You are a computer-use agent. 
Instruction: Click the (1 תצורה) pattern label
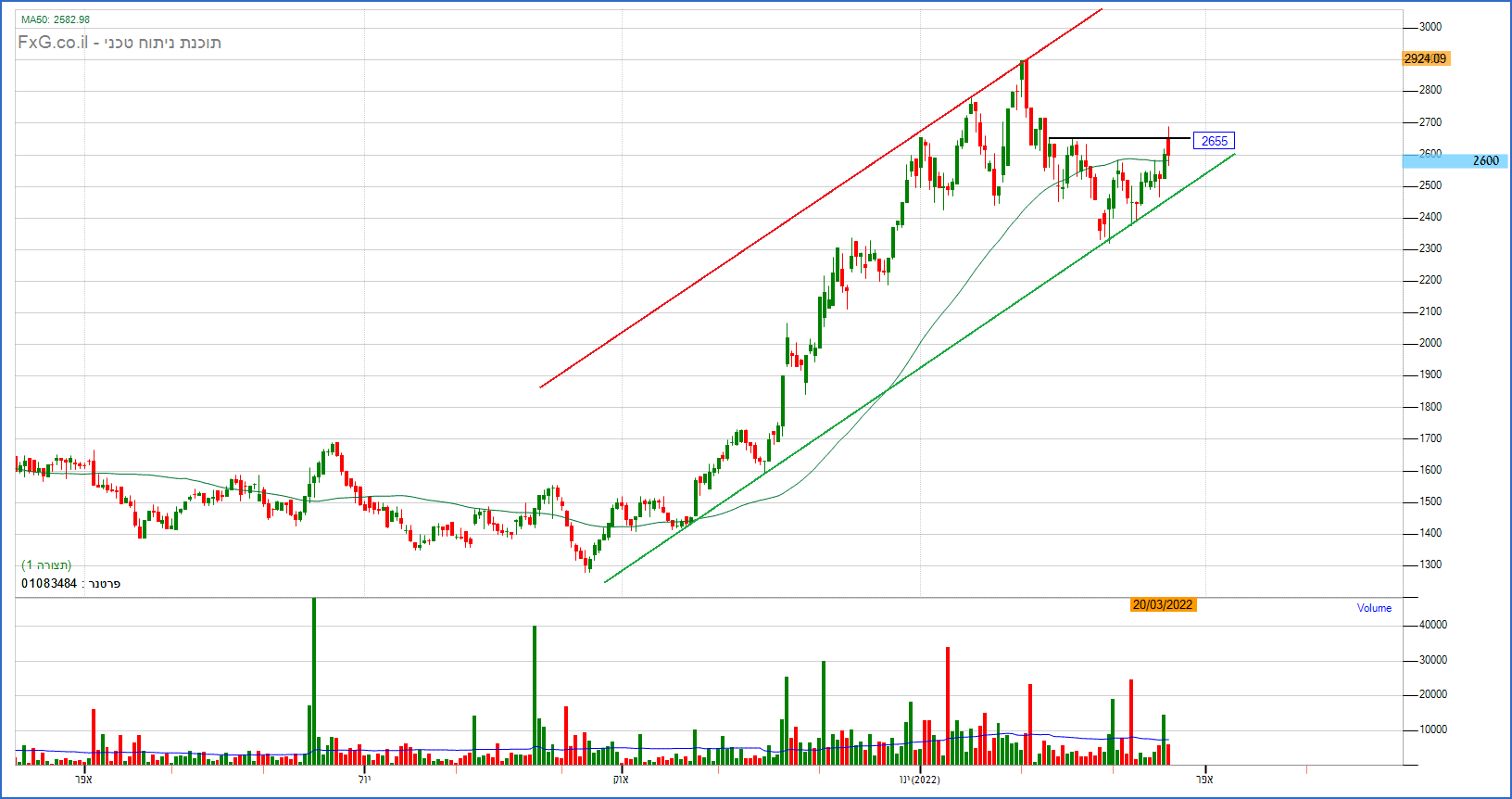point(46,565)
